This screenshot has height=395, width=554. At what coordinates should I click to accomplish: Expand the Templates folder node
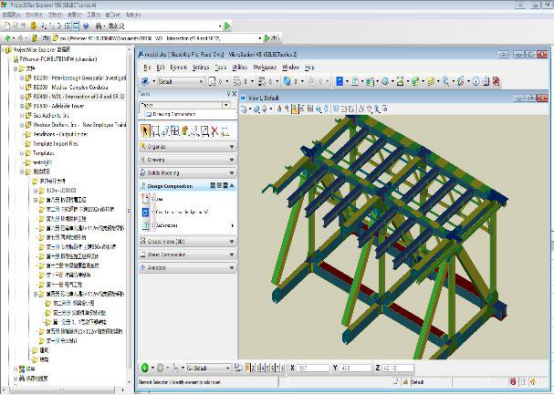[22, 153]
